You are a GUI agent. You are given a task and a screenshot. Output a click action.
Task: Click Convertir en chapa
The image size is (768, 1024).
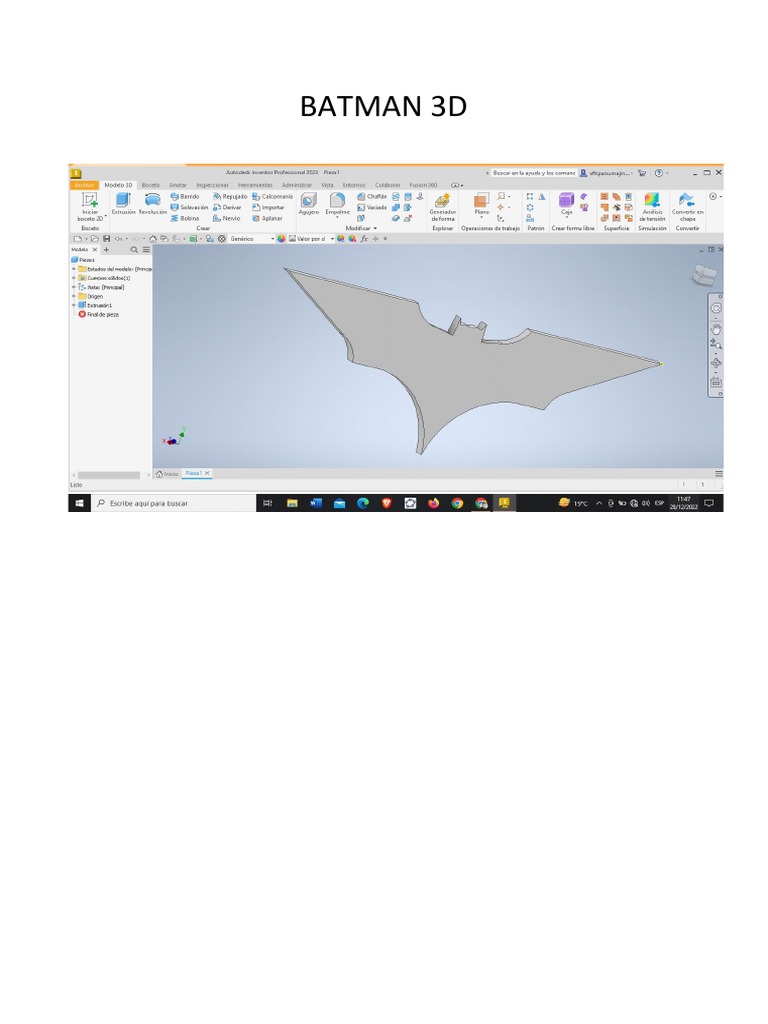pyautogui.click(x=687, y=207)
